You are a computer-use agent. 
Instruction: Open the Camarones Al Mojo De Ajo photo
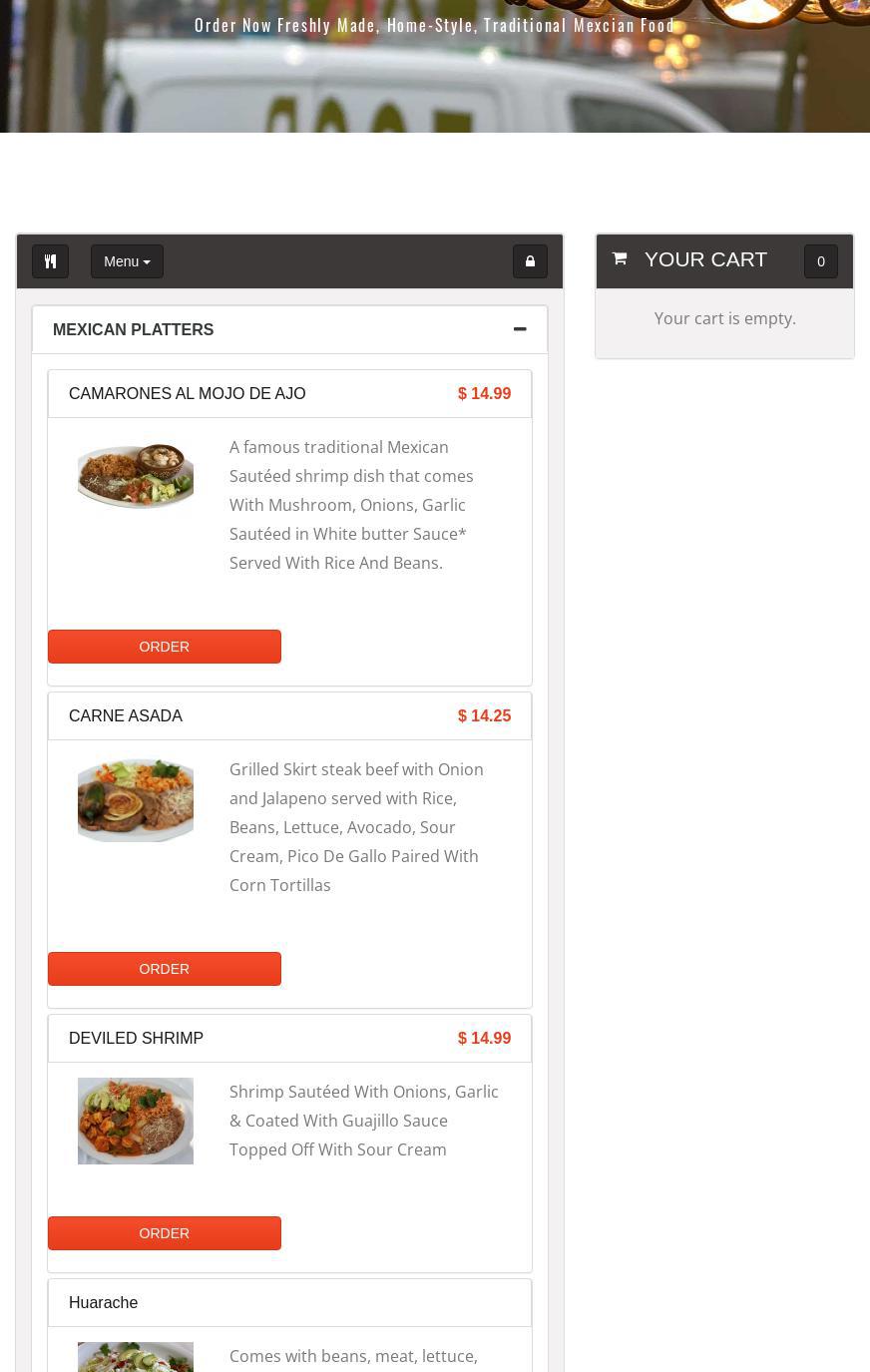[x=136, y=476]
